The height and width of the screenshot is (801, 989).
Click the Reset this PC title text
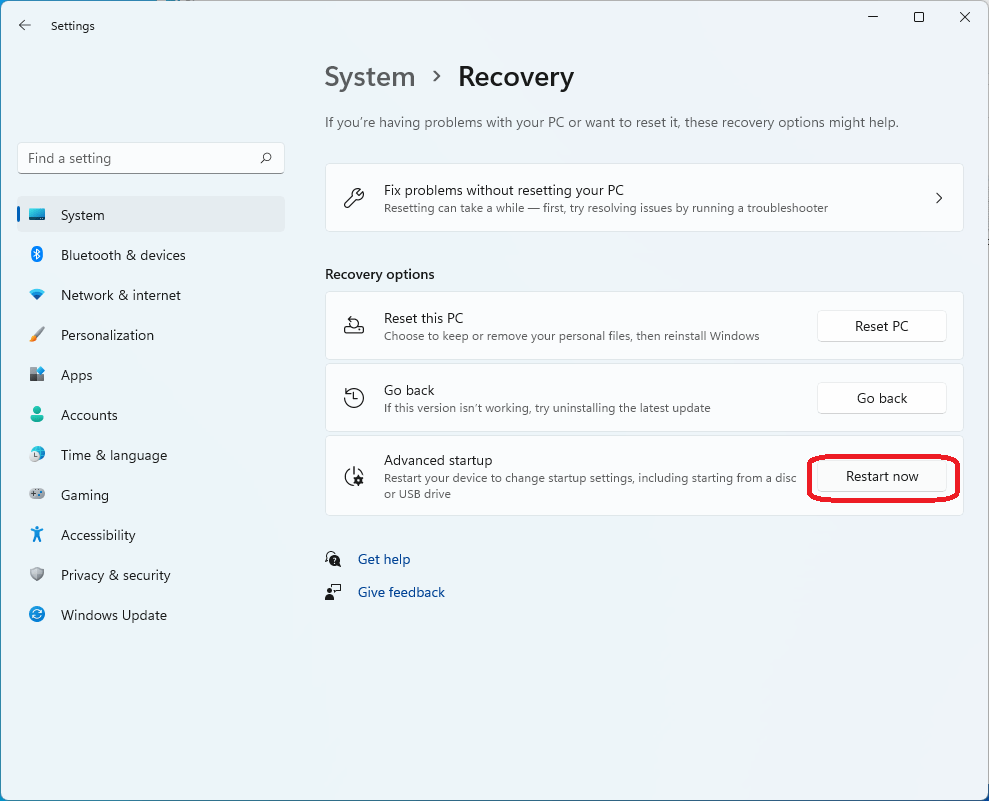(x=423, y=318)
